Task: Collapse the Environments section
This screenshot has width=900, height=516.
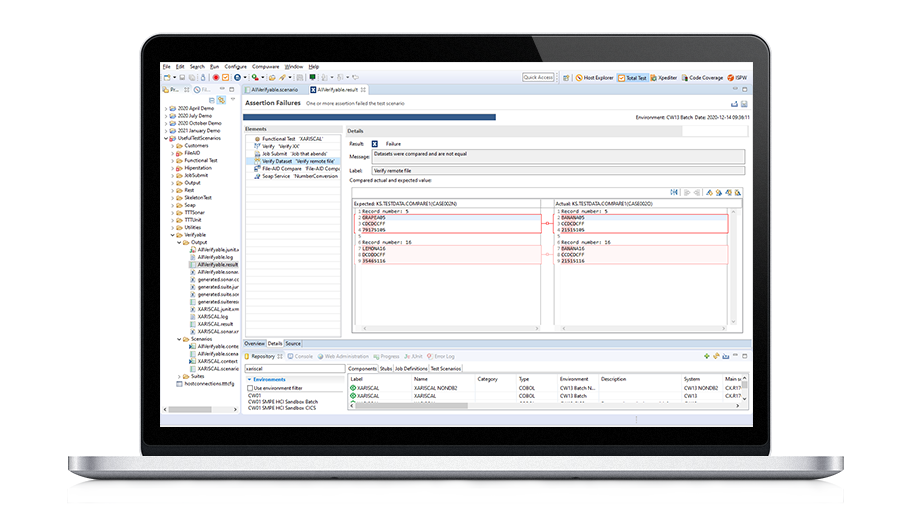Action: pyautogui.click(x=249, y=380)
